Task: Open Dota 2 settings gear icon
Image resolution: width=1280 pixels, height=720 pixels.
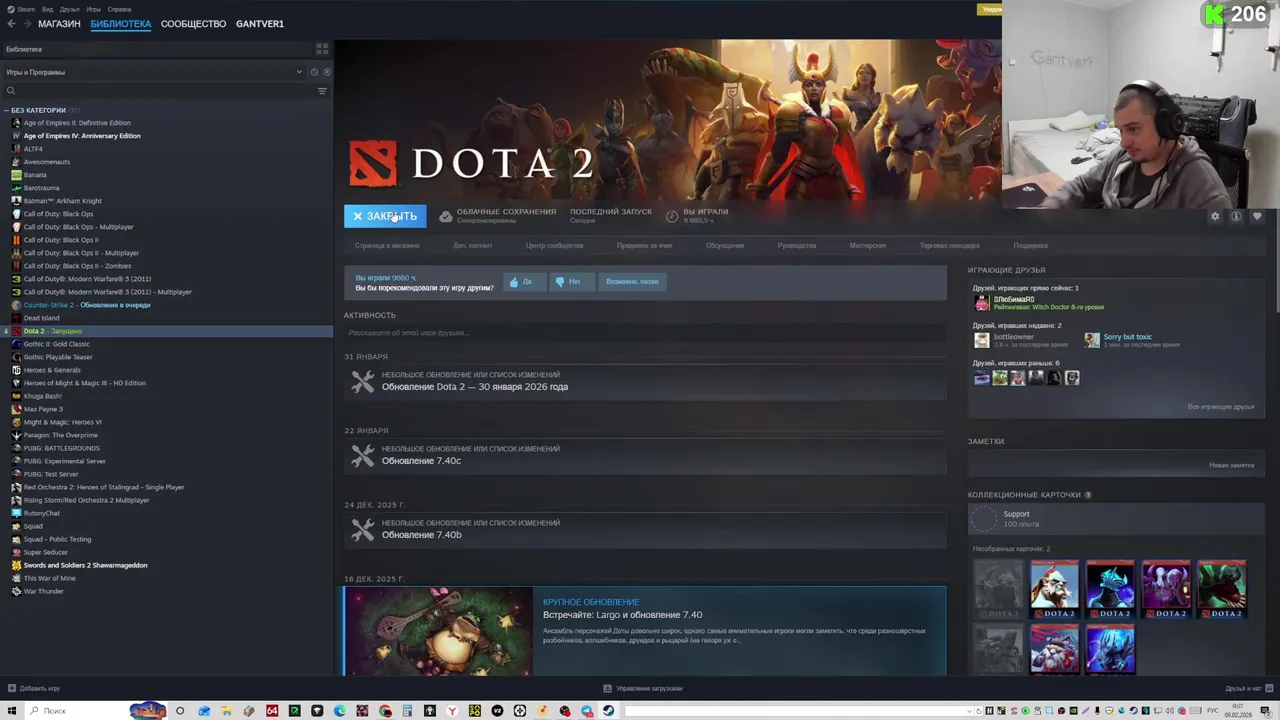Action: pyautogui.click(x=1215, y=216)
